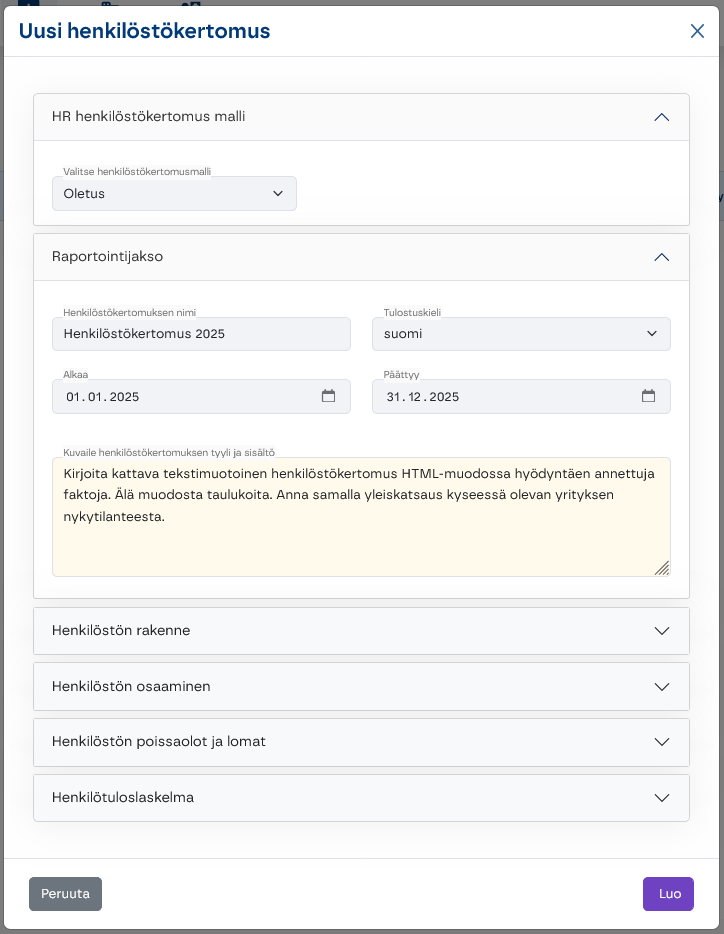Open the Päättyy date calendar picker icon
The image size is (724, 934).
(648, 396)
